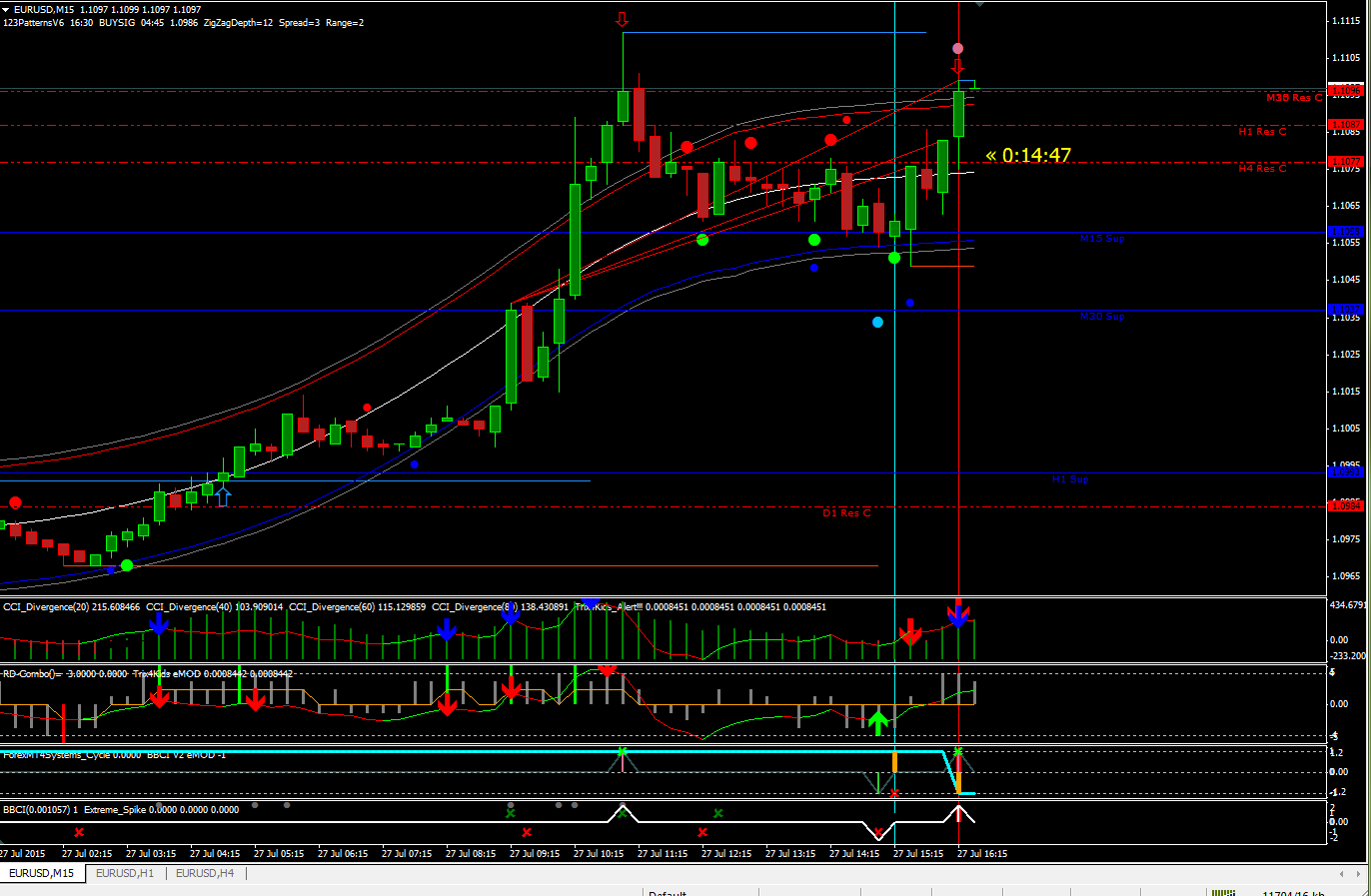Click the small red dot near 27 Jul 06:15
This screenshot has width=1371, height=896.
[367, 408]
